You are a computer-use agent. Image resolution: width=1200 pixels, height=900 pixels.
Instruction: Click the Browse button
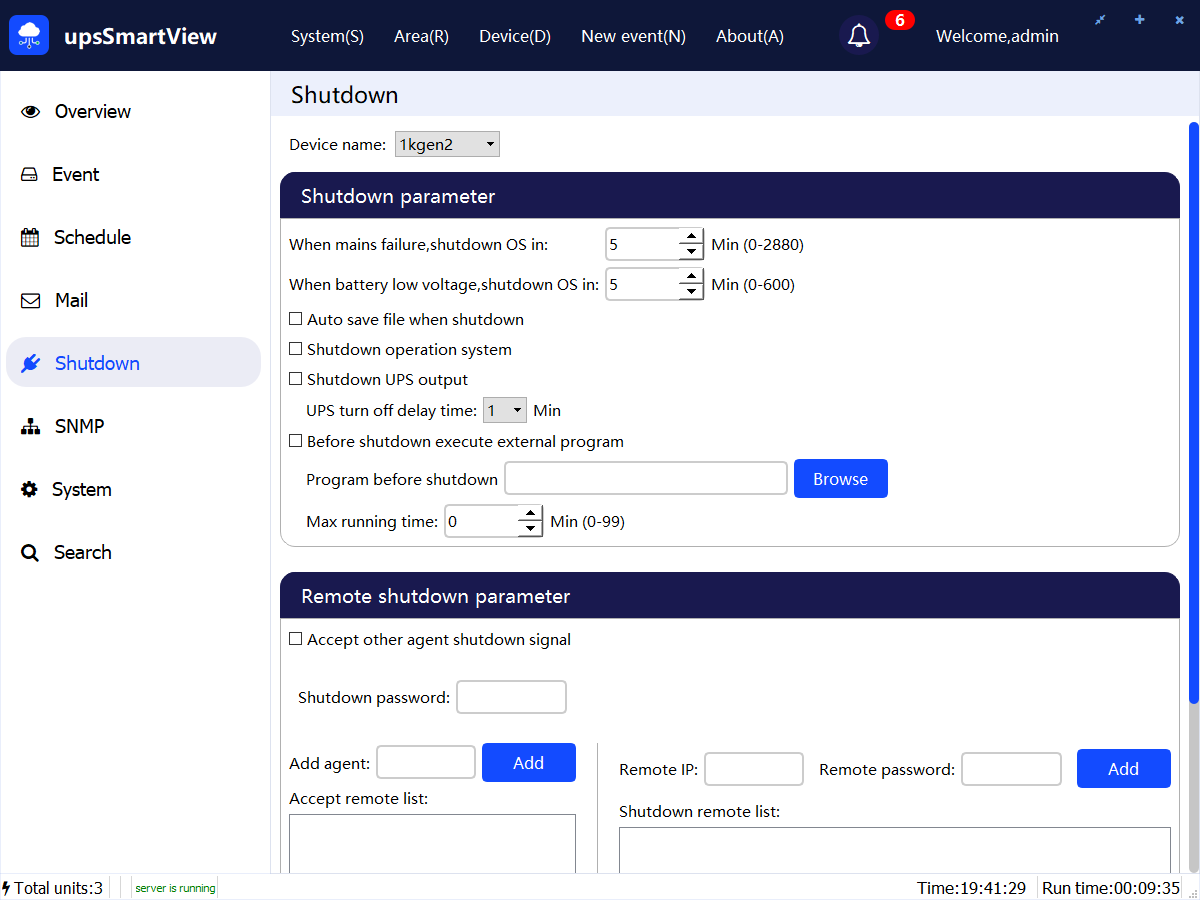click(840, 479)
